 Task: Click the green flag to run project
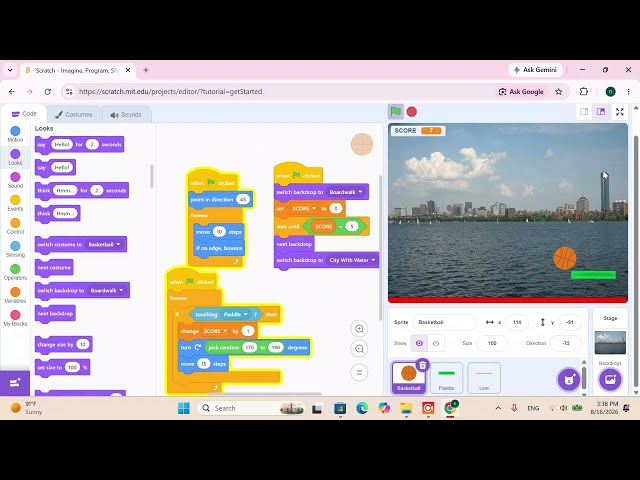pyautogui.click(x=396, y=111)
